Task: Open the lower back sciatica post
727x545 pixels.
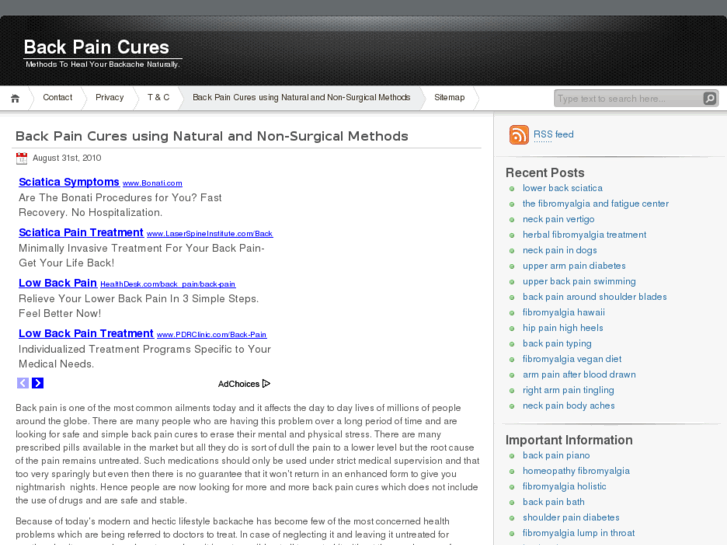Action: coord(562,188)
